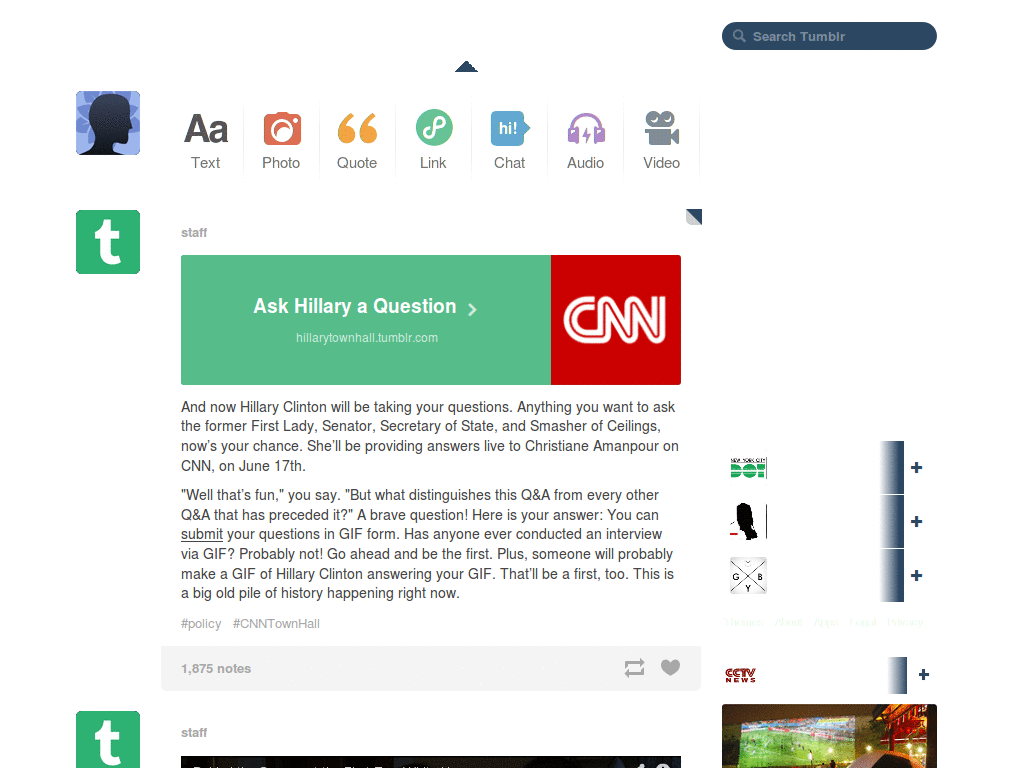This screenshot has width=1024, height=768.
Task: Open the black silhouette blog avatar
Action: click(748, 521)
